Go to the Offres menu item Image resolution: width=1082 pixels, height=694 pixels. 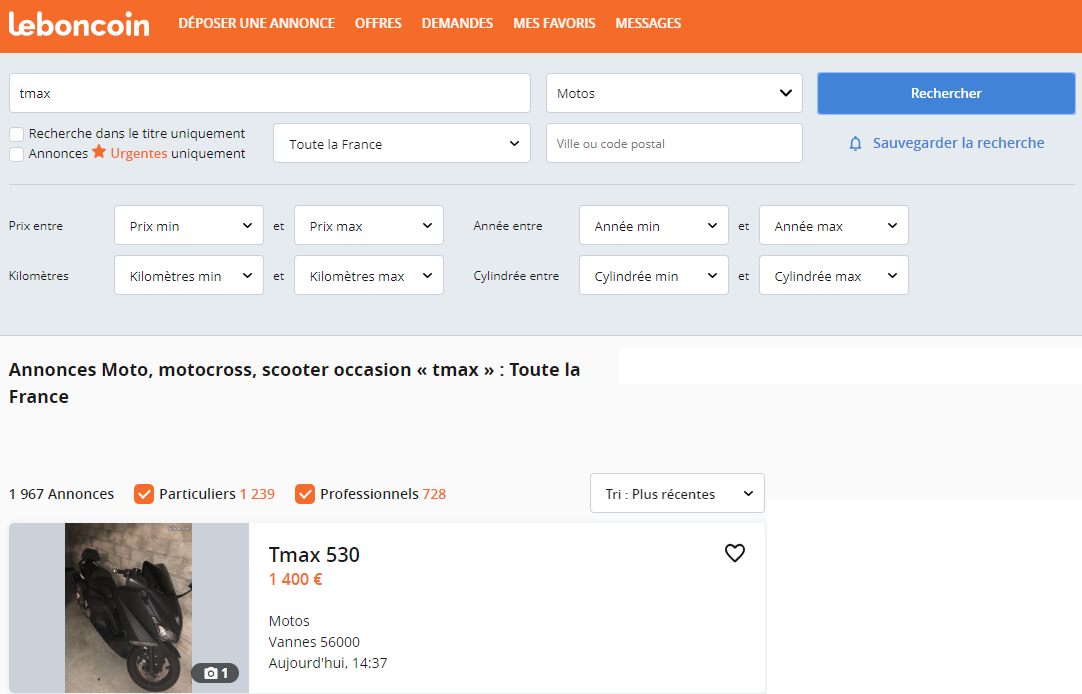click(378, 23)
